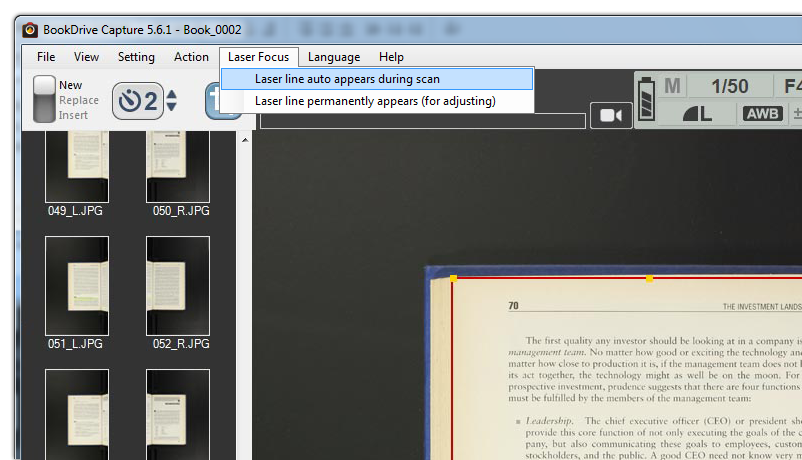Click the video camera live view icon
This screenshot has height=460, width=802.
611,116
